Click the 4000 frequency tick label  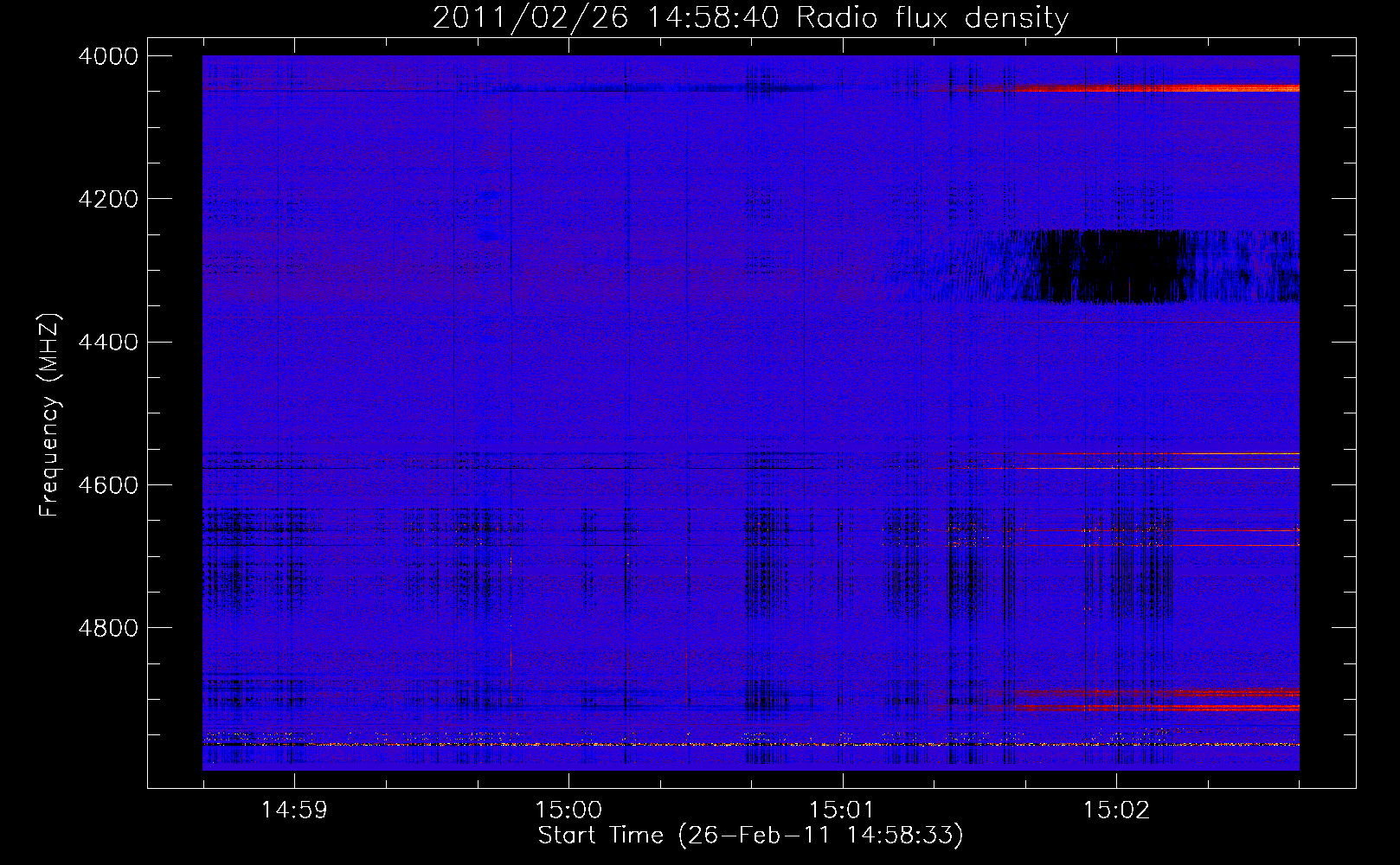pos(108,56)
